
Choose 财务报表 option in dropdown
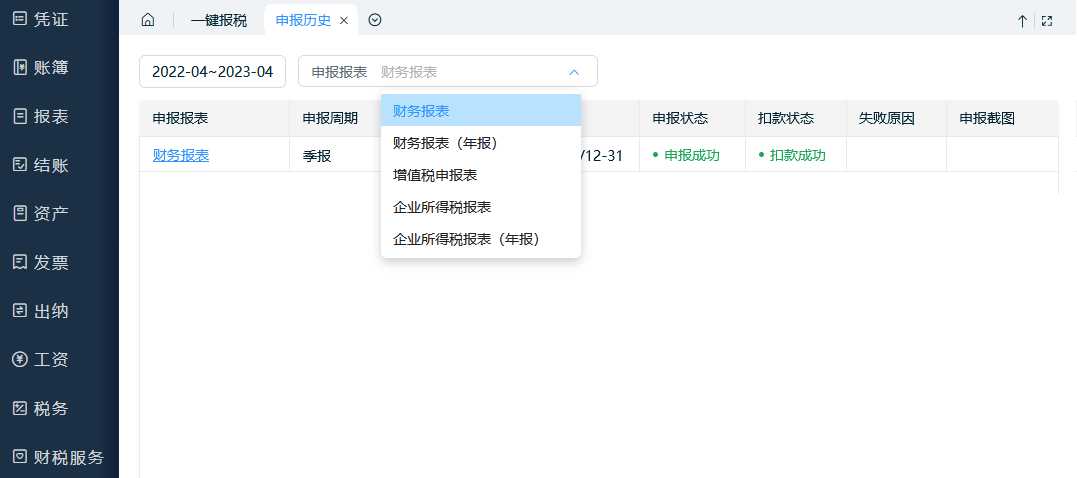(x=481, y=111)
